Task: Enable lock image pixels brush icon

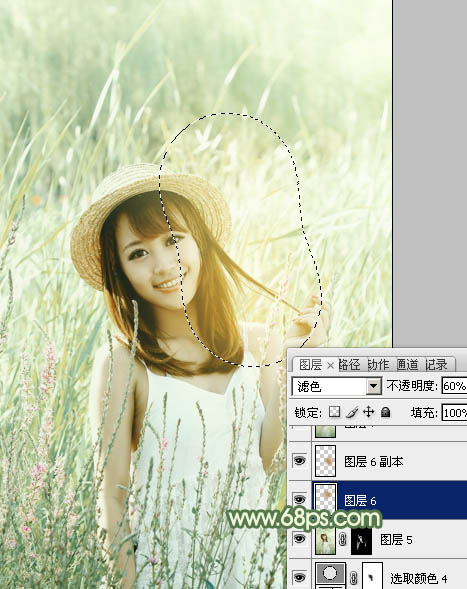Action: (x=352, y=412)
